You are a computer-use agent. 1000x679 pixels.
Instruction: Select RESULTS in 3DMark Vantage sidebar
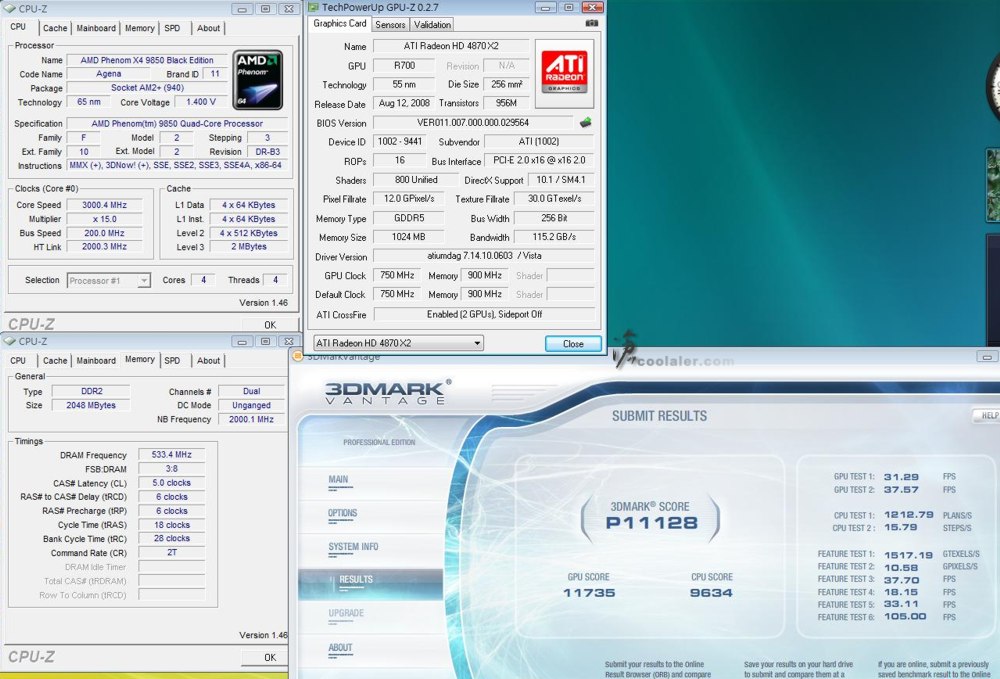pos(356,580)
